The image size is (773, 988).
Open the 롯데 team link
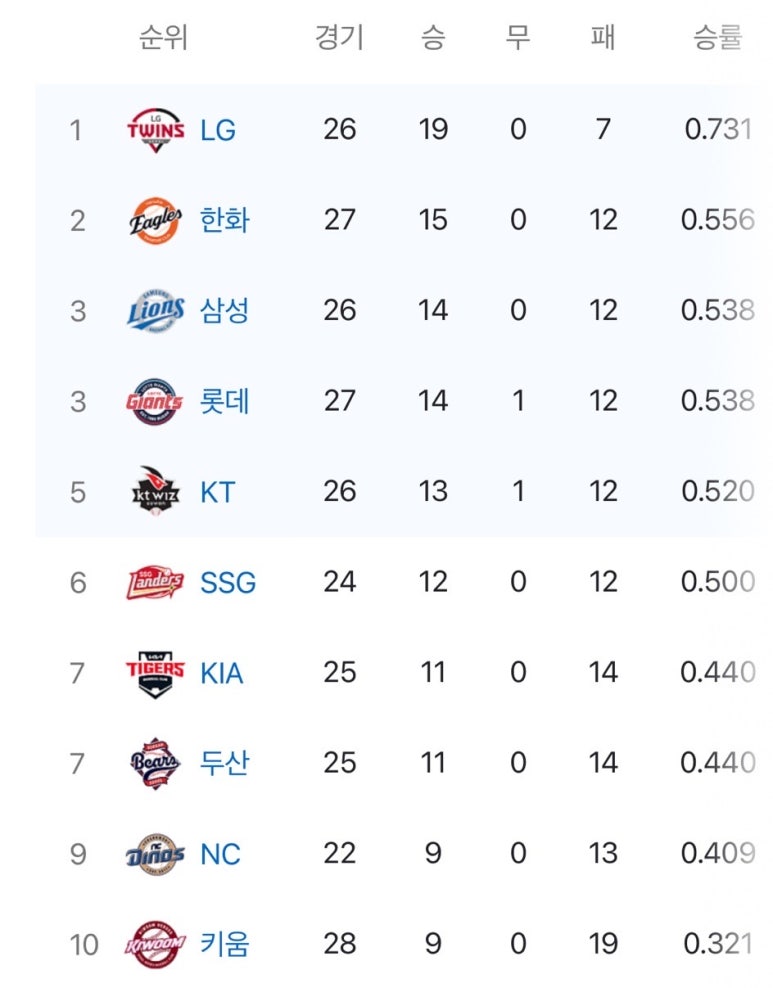(x=224, y=401)
